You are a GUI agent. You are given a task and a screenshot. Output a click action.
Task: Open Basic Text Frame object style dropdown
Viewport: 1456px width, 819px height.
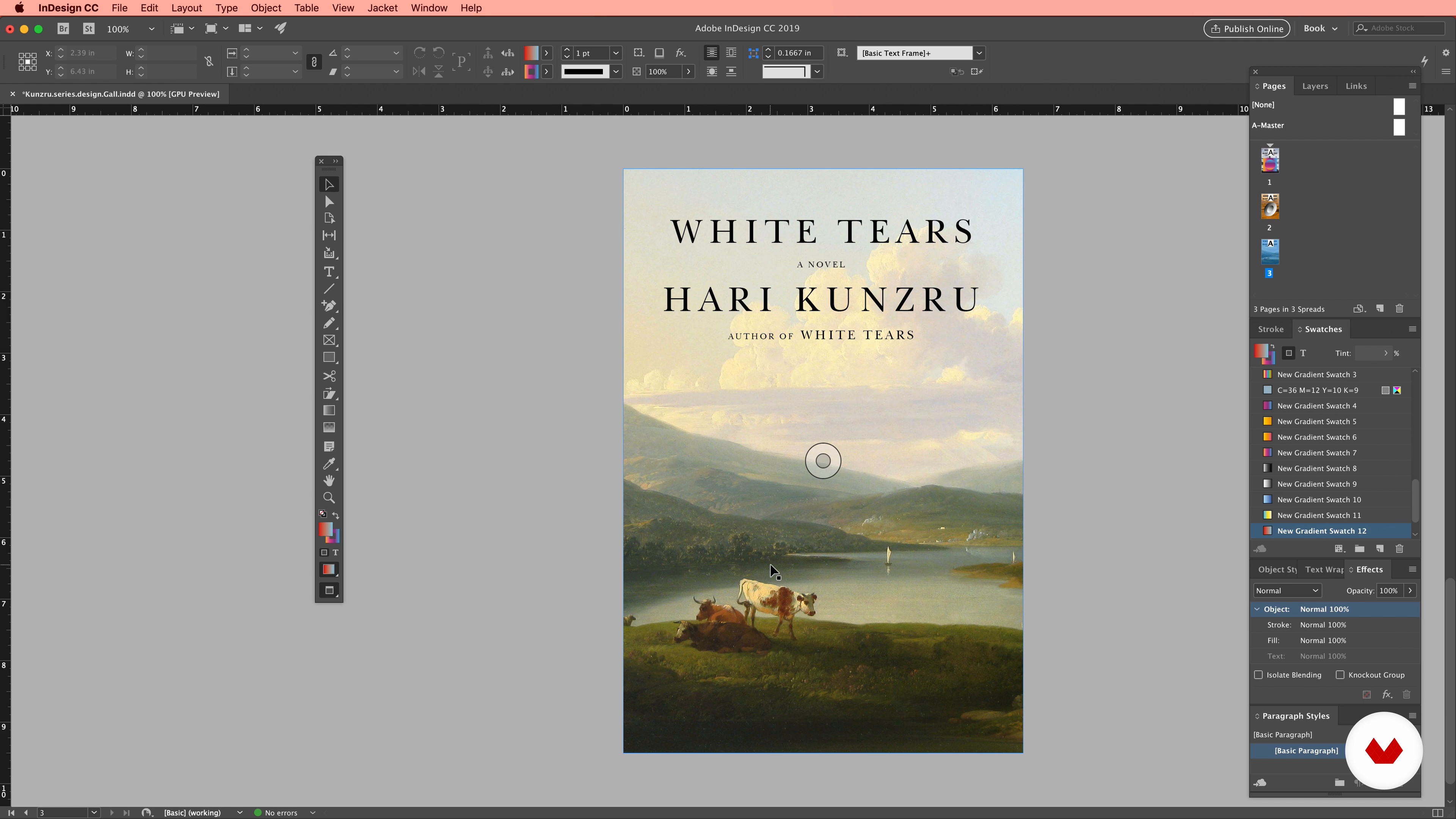pos(979,53)
